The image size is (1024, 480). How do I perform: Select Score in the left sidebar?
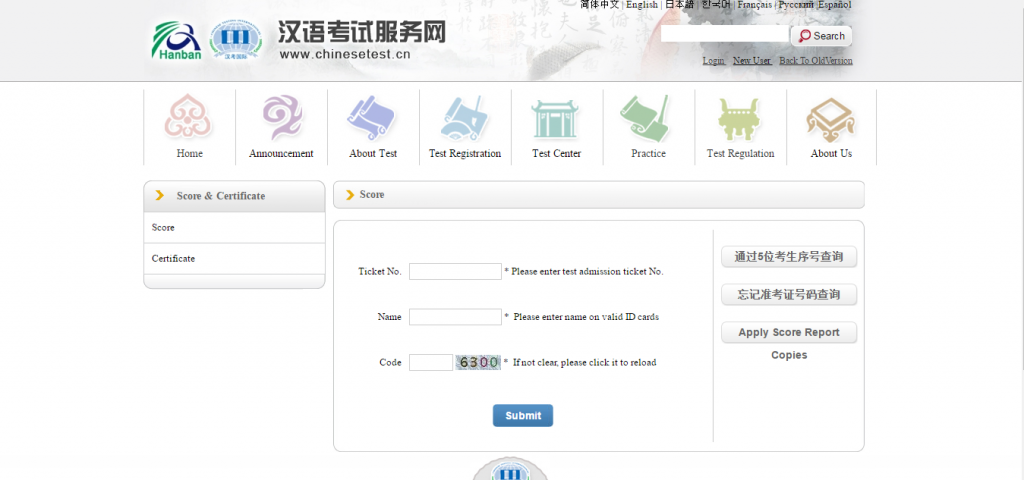coord(164,228)
